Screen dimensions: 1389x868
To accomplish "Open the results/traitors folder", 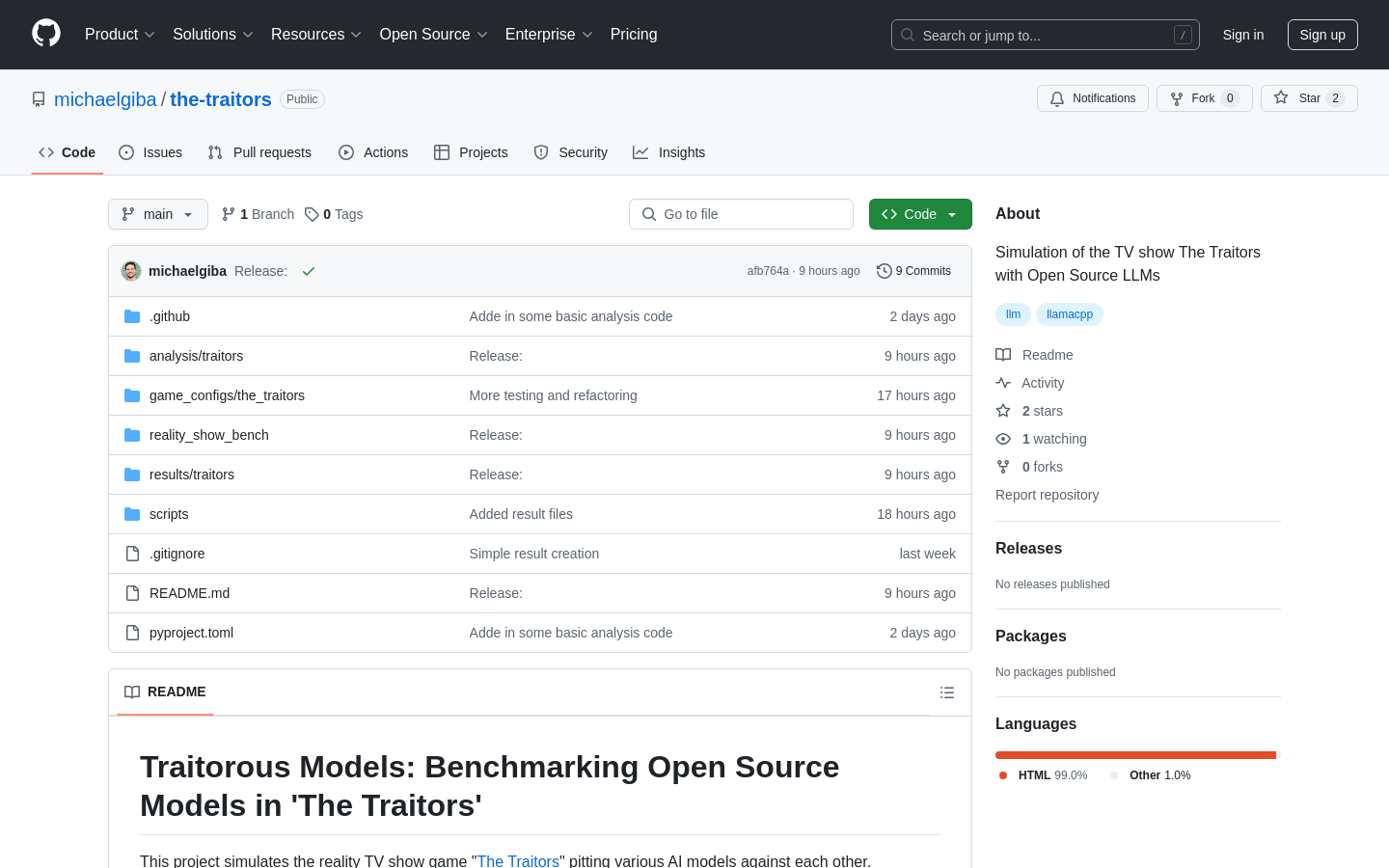I will tap(192, 475).
